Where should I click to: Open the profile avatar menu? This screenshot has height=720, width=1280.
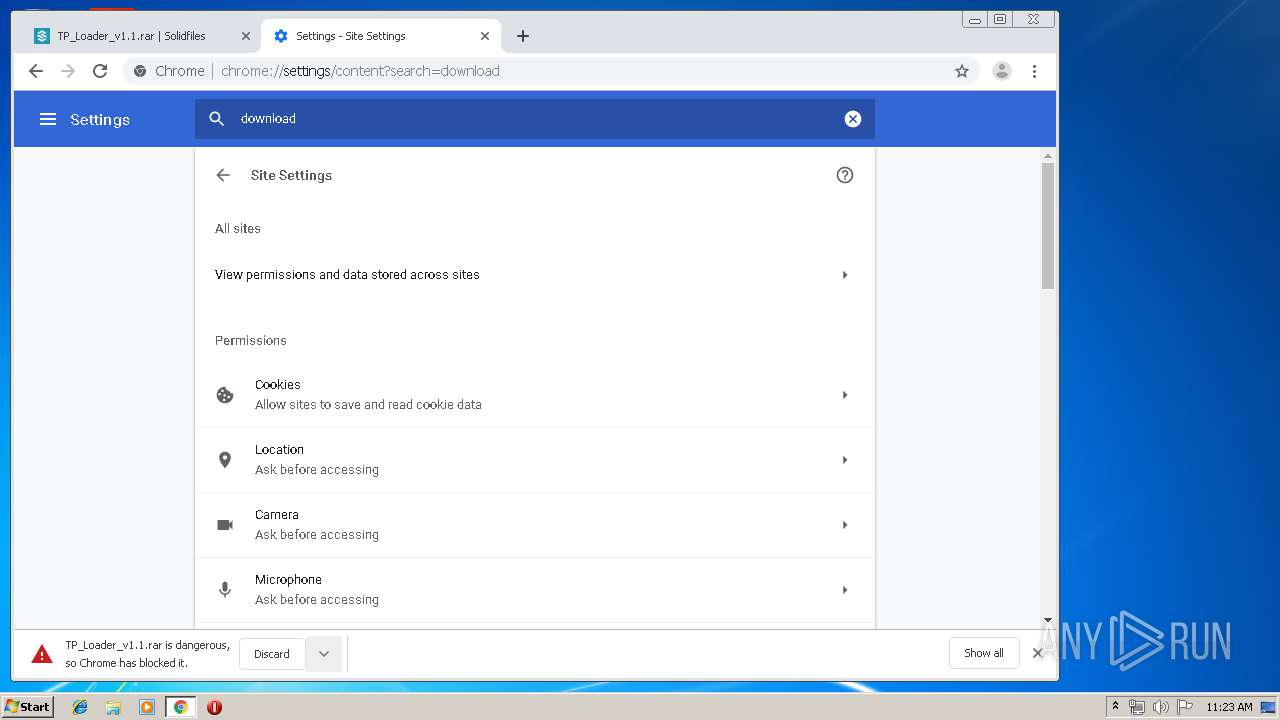click(1001, 71)
